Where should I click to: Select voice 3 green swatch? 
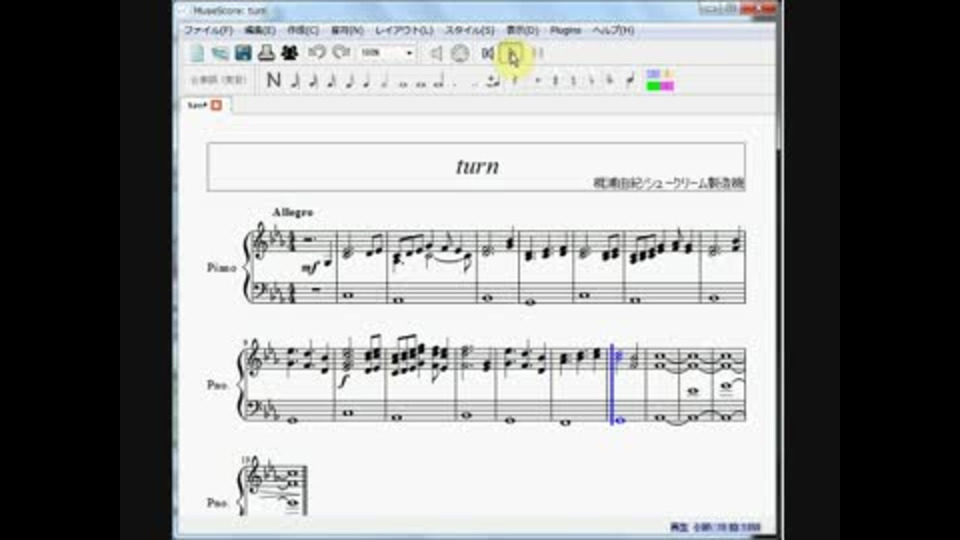[653, 86]
